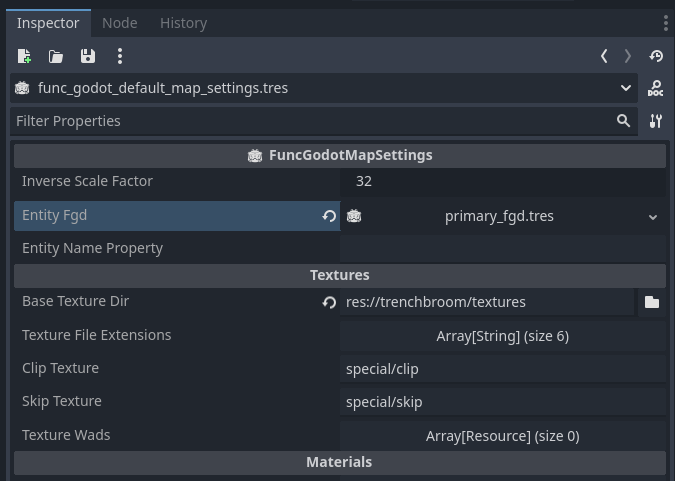Click the Filter Properties search field
Screen dimensions: 675x481
pyautogui.click(x=310, y=121)
